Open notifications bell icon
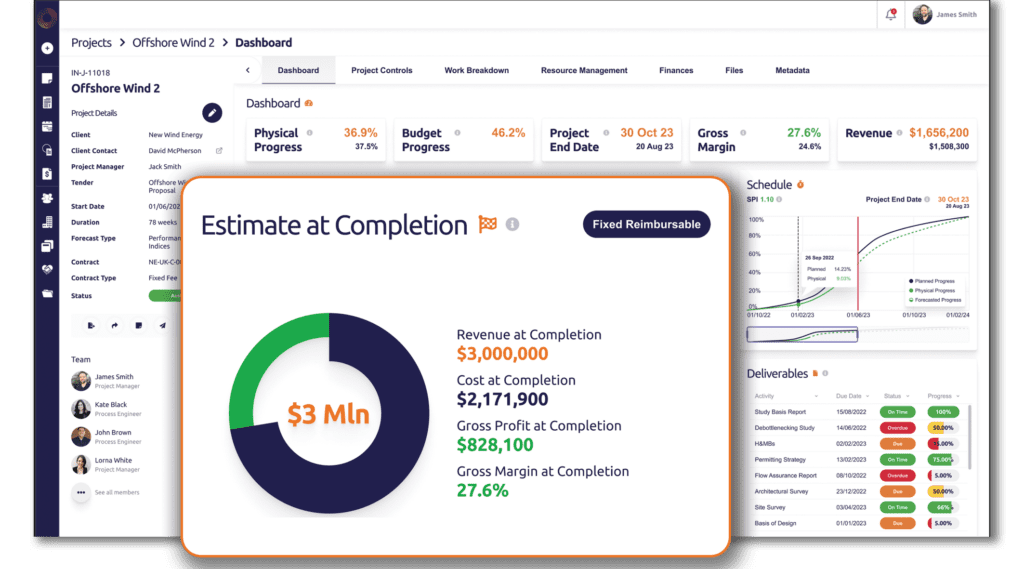This screenshot has width=1024, height=569. [891, 15]
